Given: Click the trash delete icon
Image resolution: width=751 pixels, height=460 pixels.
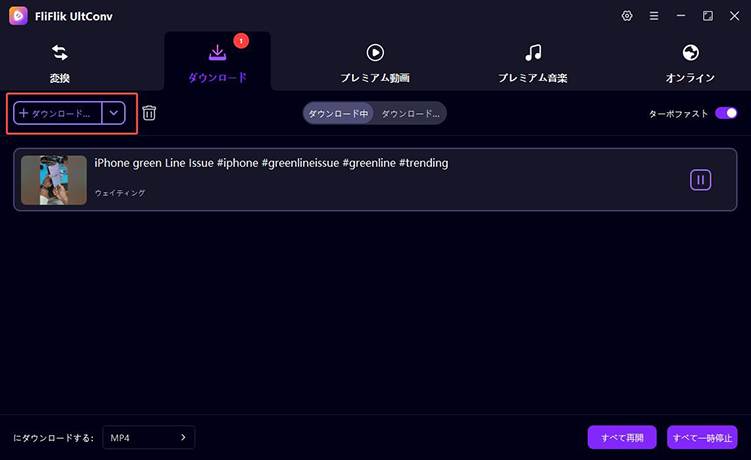Looking at the screenshot, I should point(149,113).
